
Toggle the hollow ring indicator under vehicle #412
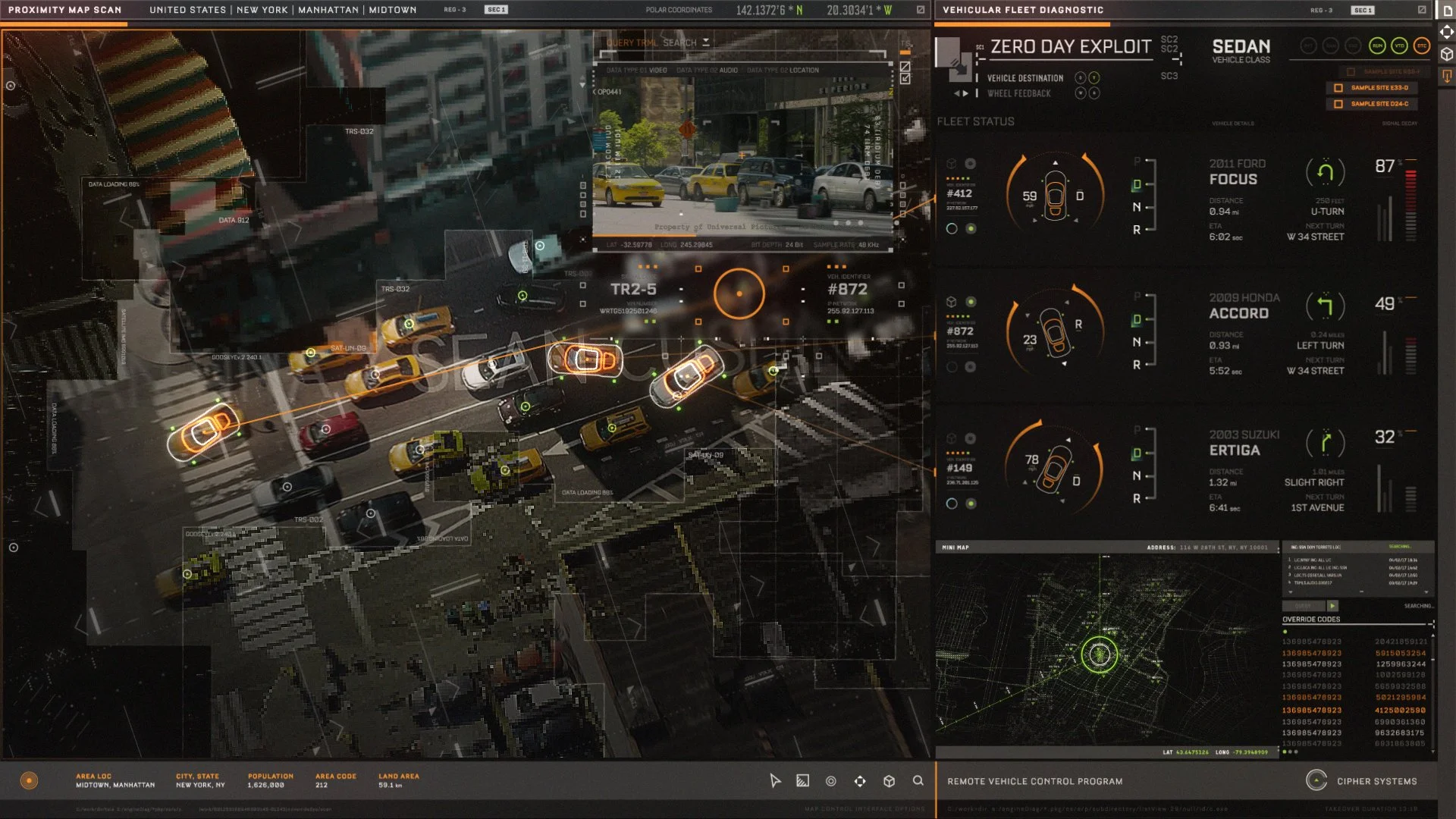point(952,228)
